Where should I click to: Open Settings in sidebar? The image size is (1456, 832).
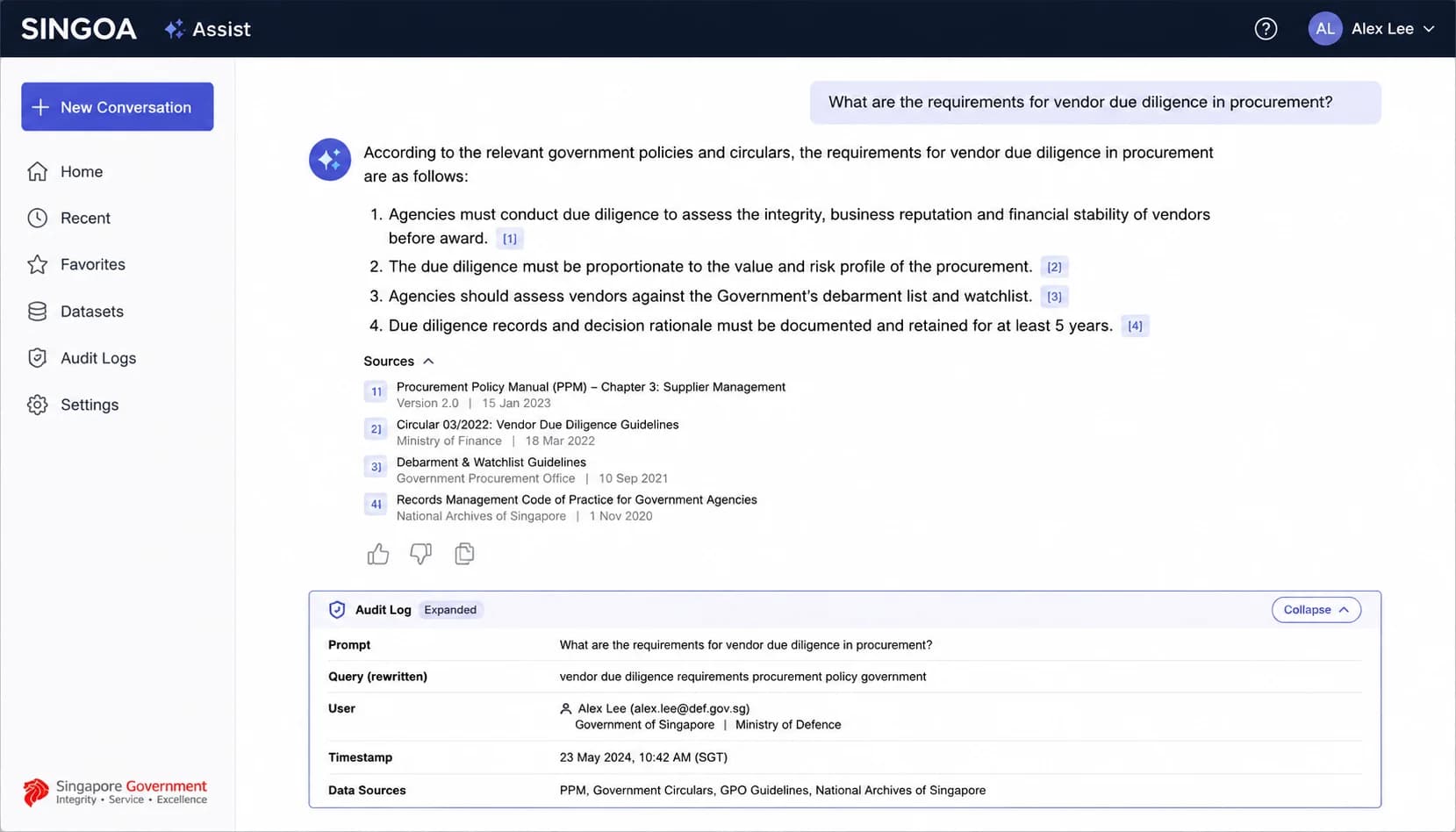89,405
